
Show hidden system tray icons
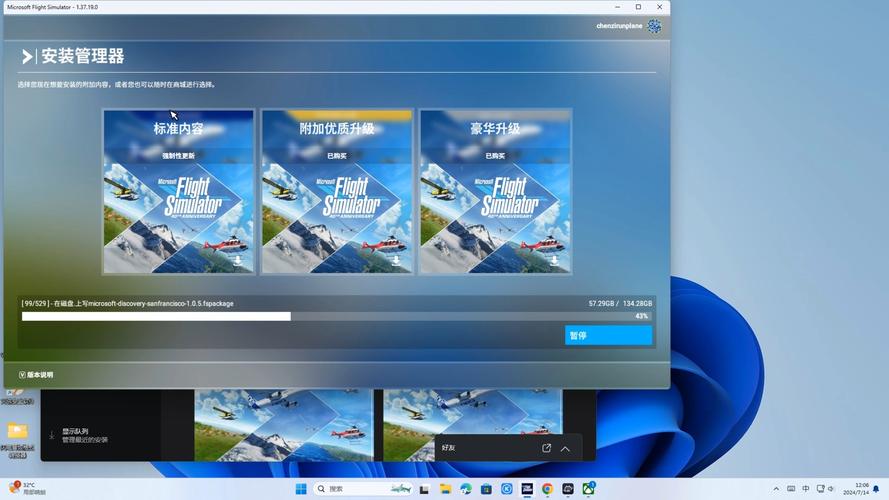[776, 489]
